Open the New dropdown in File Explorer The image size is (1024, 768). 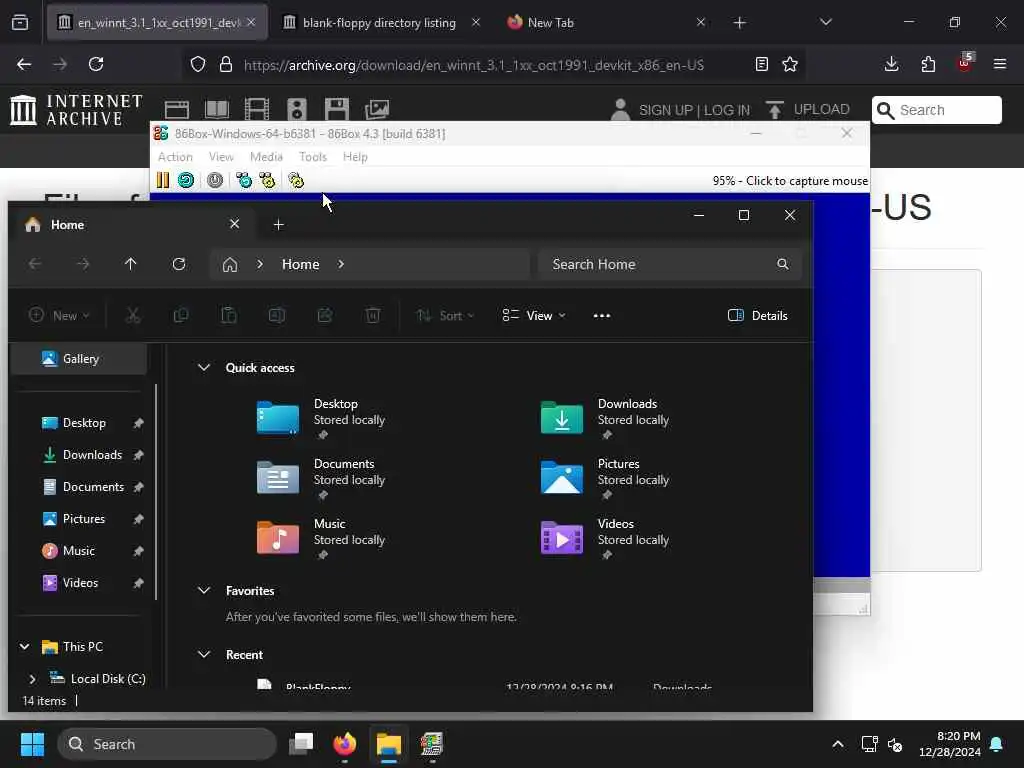point(59,315)
